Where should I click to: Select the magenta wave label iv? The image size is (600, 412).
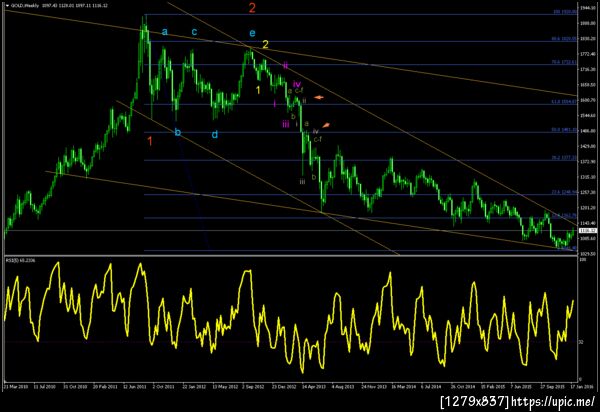click(297, 84)
